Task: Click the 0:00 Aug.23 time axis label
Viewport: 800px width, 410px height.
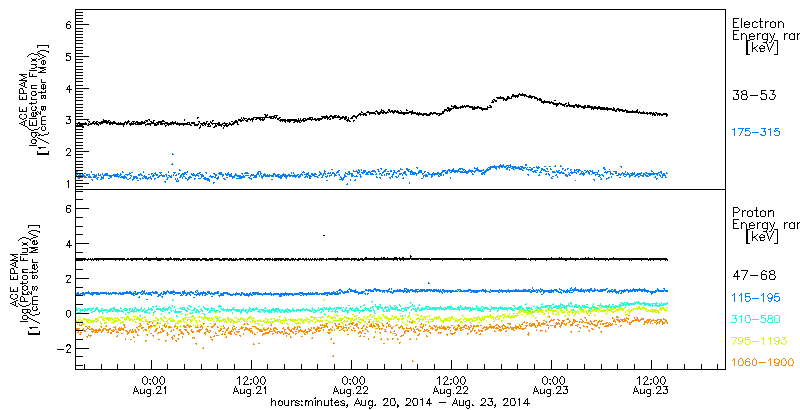Action: click(552, 386)
